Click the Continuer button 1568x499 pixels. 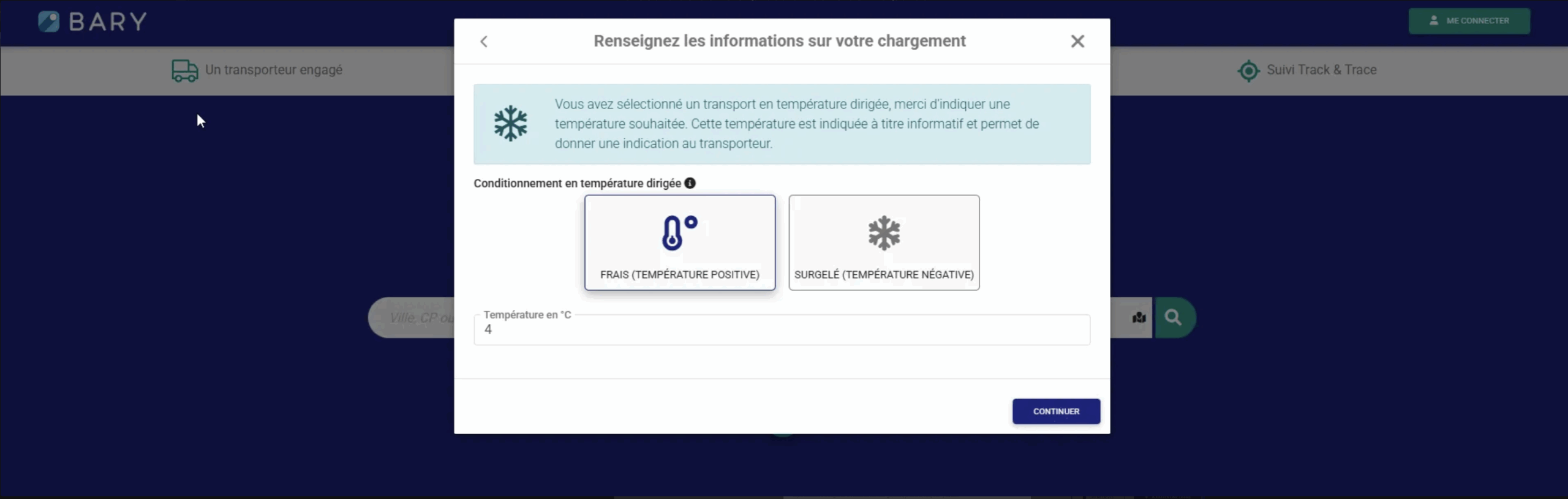click(x=1056, y=411)
